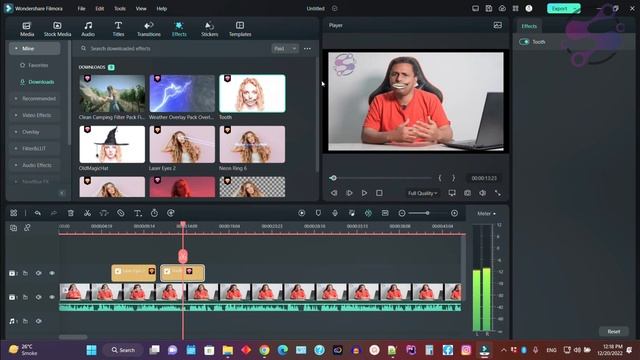Image resolution: width=640 pixels, height=360 pixels.
Task: Expand the Mine category
Action: [35, 49]
